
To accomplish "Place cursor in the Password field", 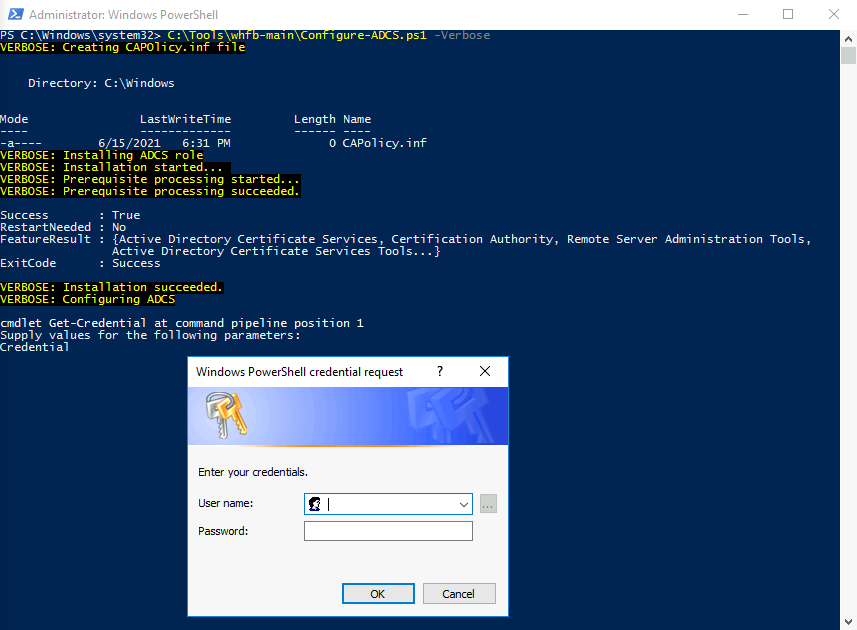I will [x=388, y=531].
